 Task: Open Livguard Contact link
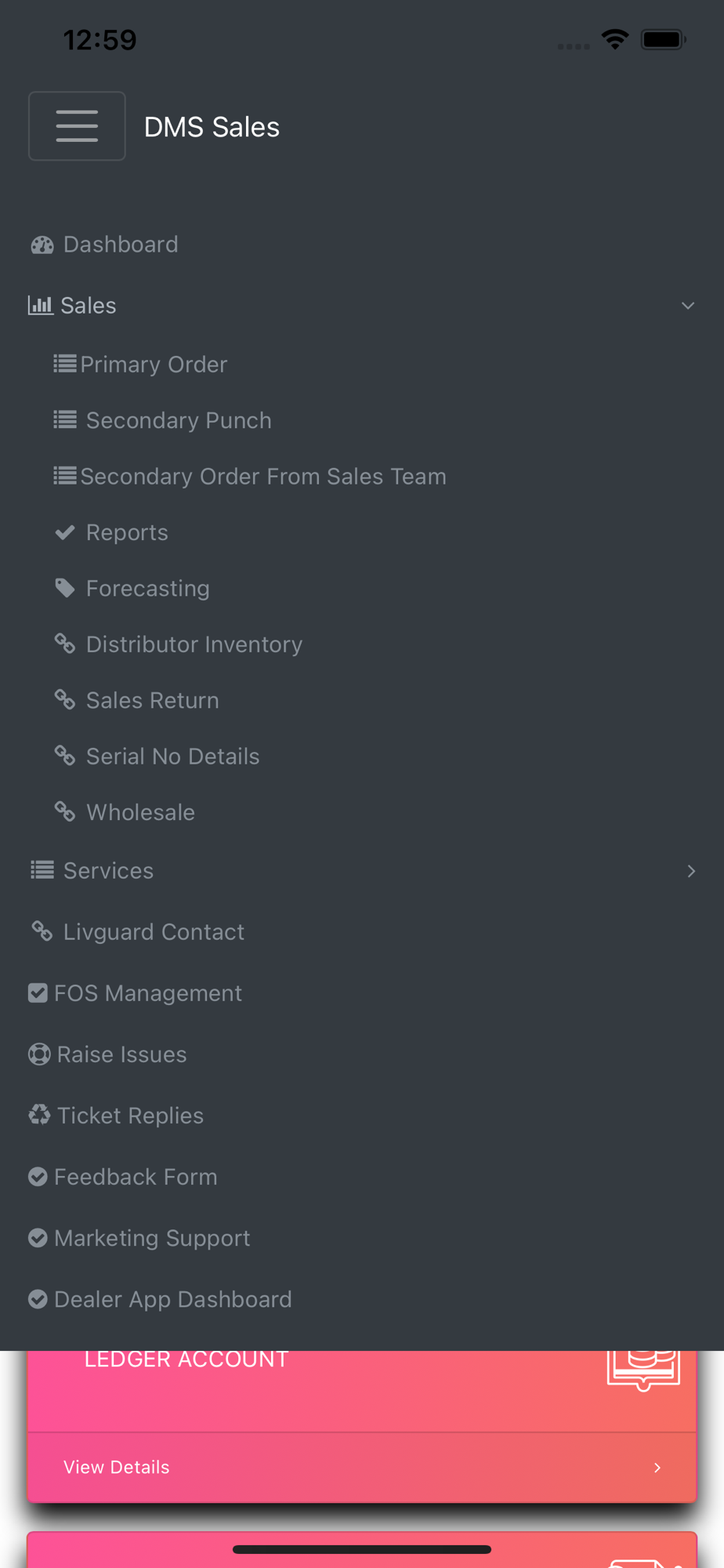click(154, 932)
